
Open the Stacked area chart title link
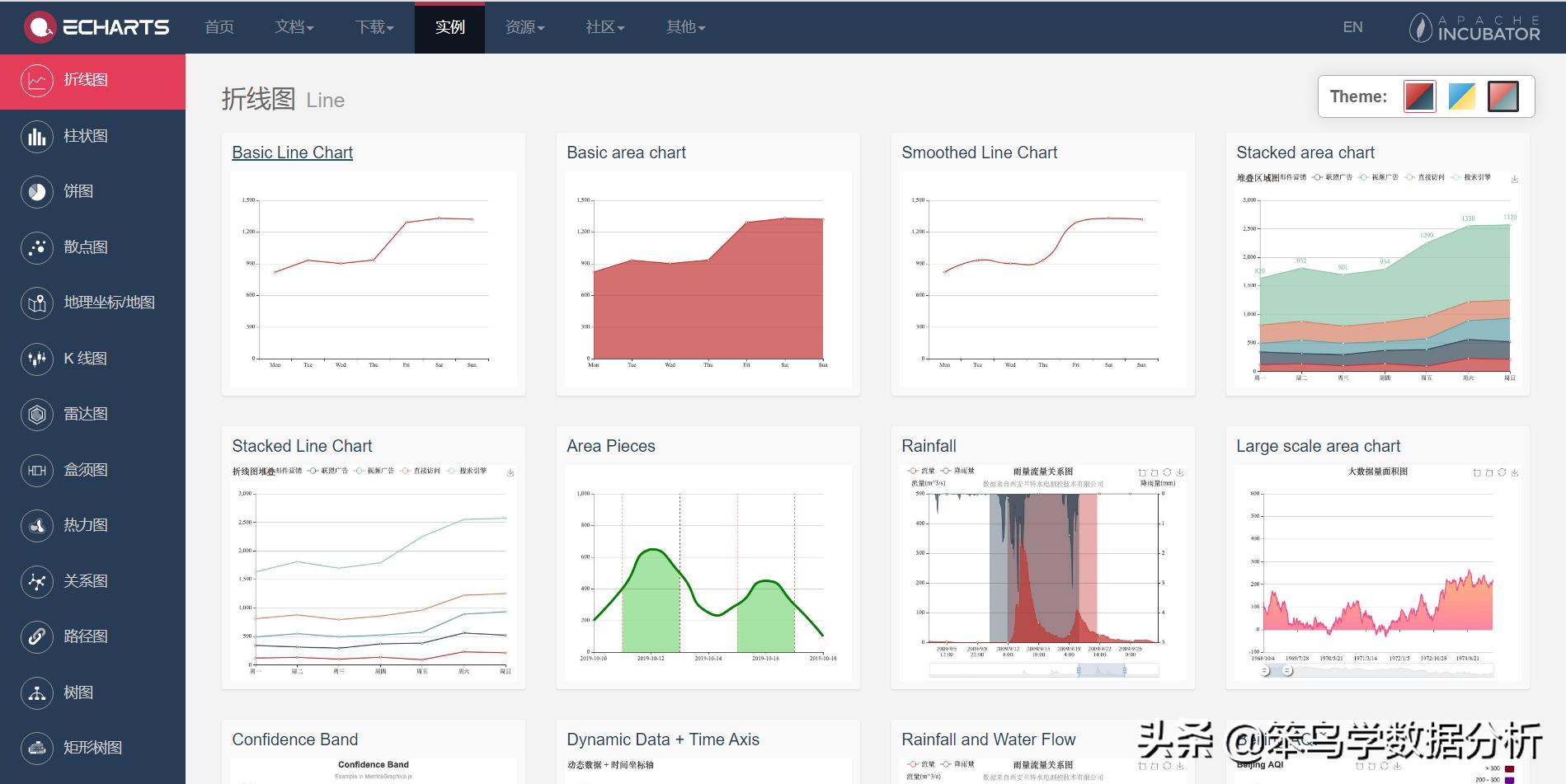pos(1305,153)
